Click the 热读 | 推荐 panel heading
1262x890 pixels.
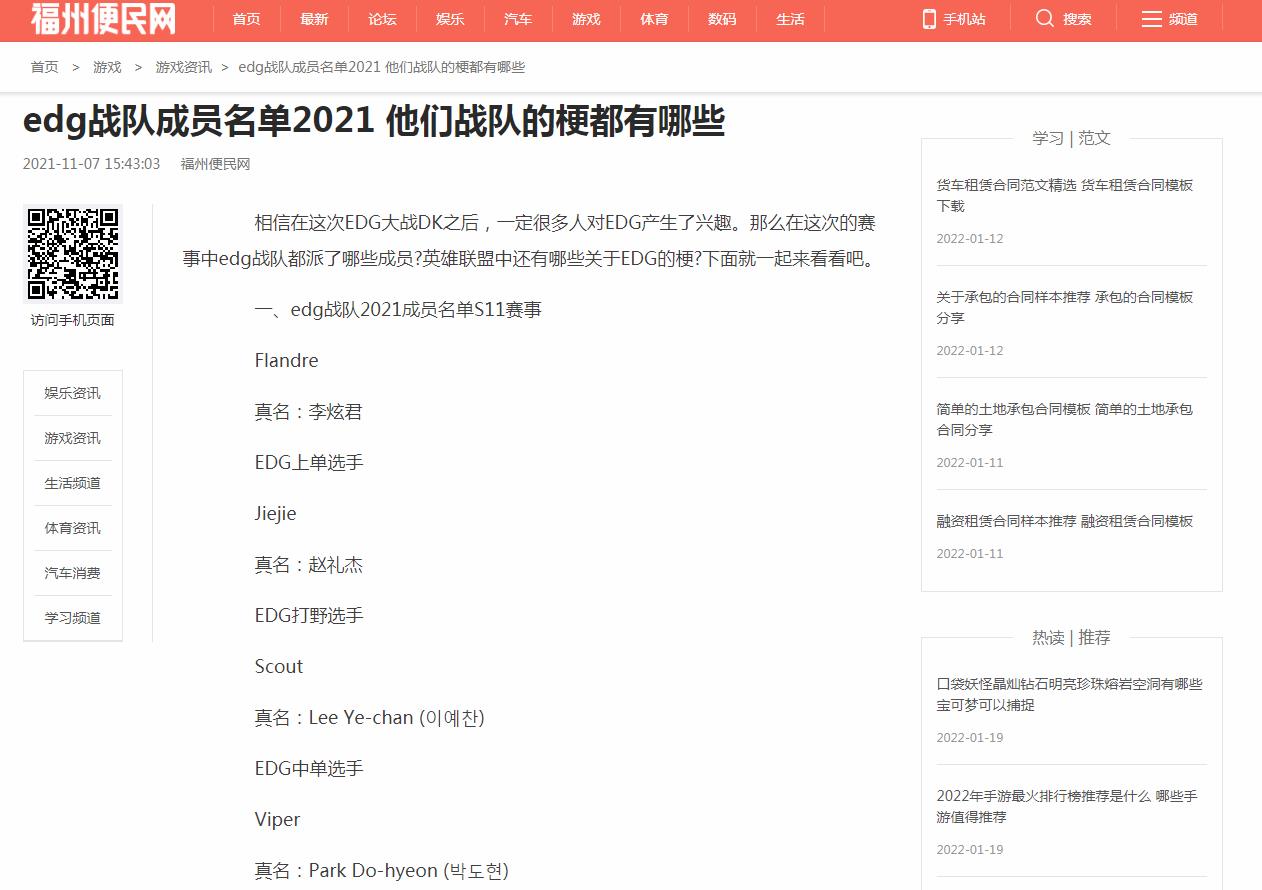coord(1071,637)
